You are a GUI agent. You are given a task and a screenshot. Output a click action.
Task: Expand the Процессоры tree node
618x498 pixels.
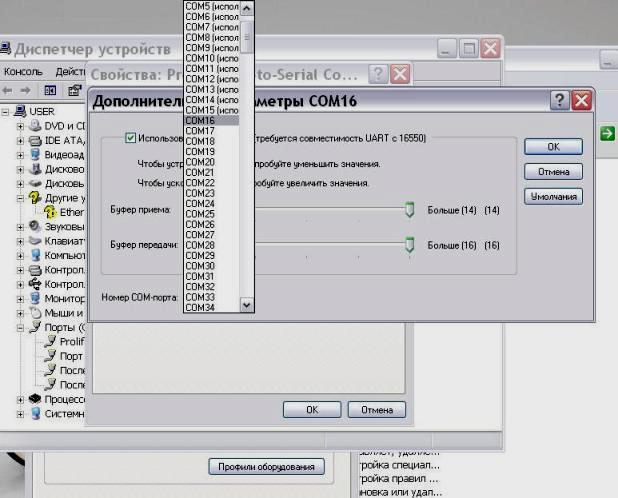20,400
